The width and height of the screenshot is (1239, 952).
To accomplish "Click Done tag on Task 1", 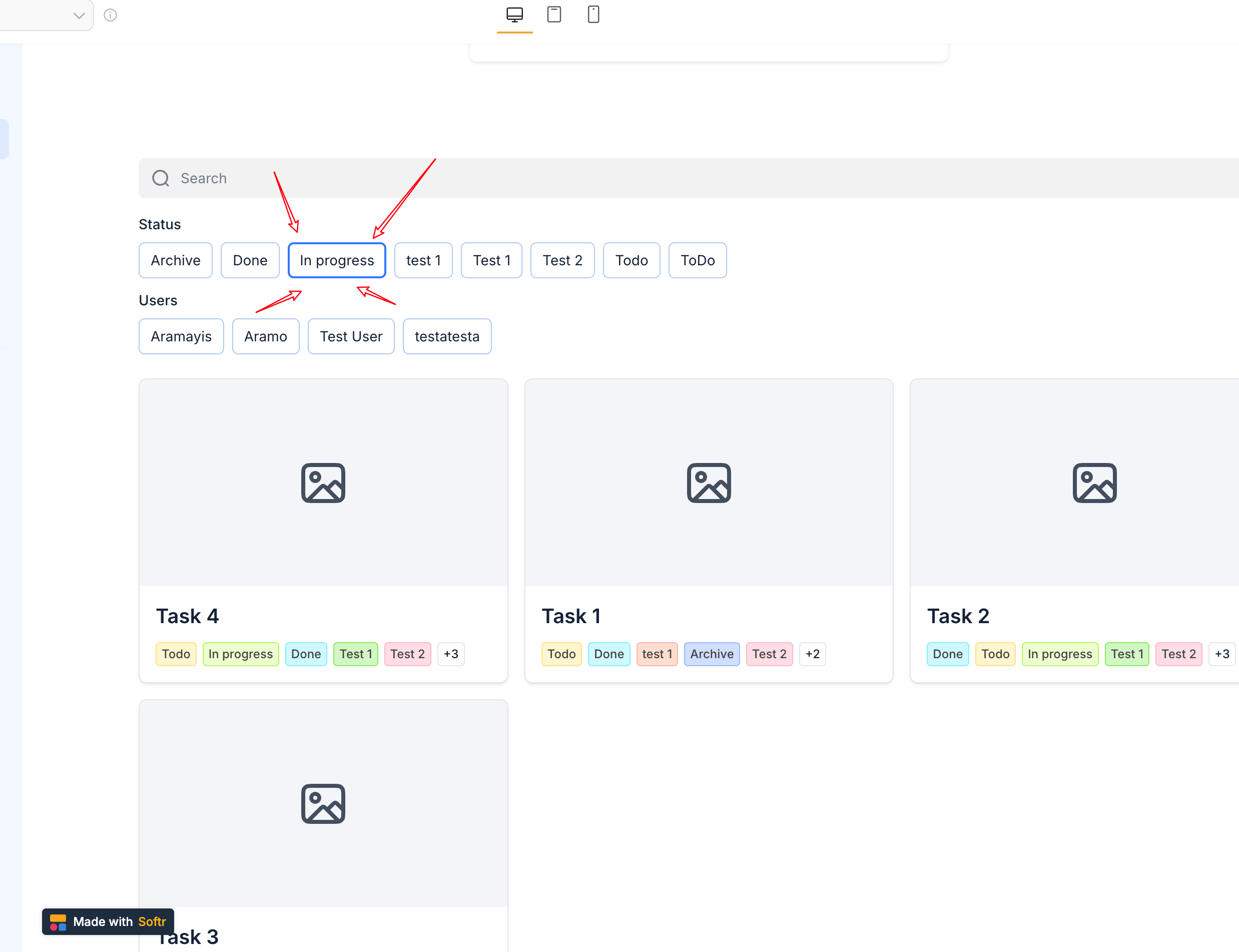I will 609,654.
